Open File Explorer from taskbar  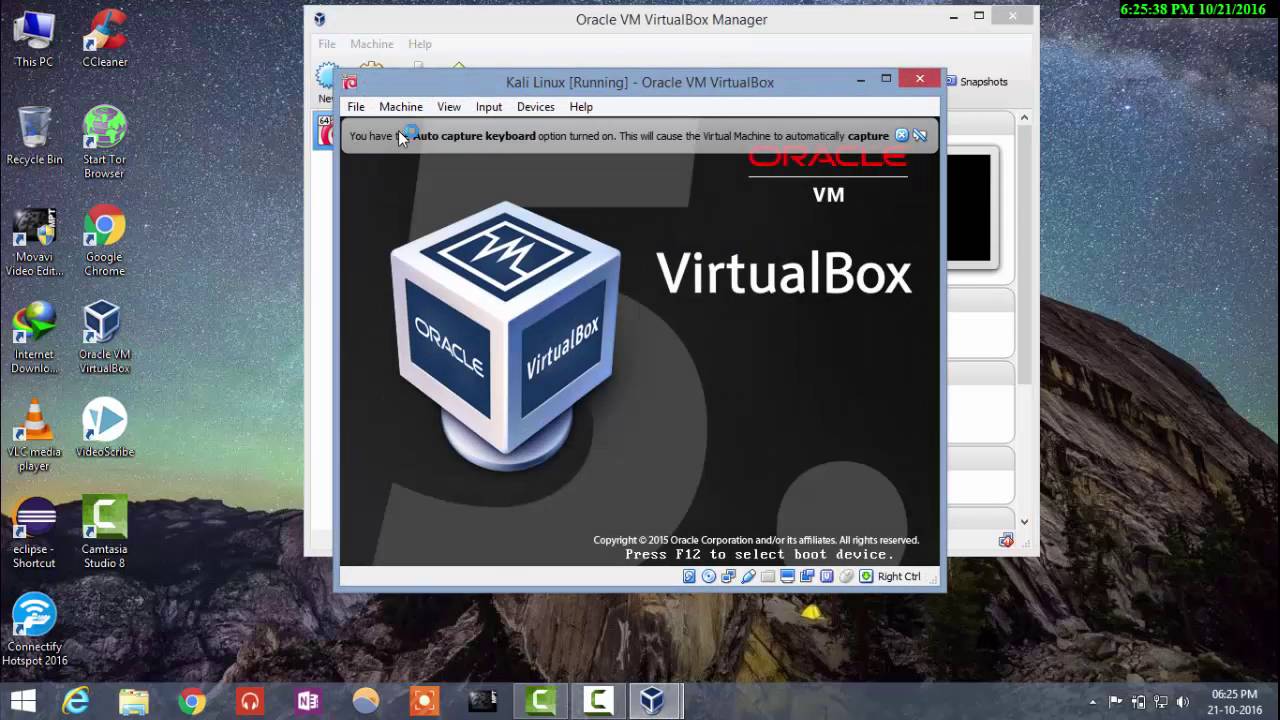[x=134, y=701]
